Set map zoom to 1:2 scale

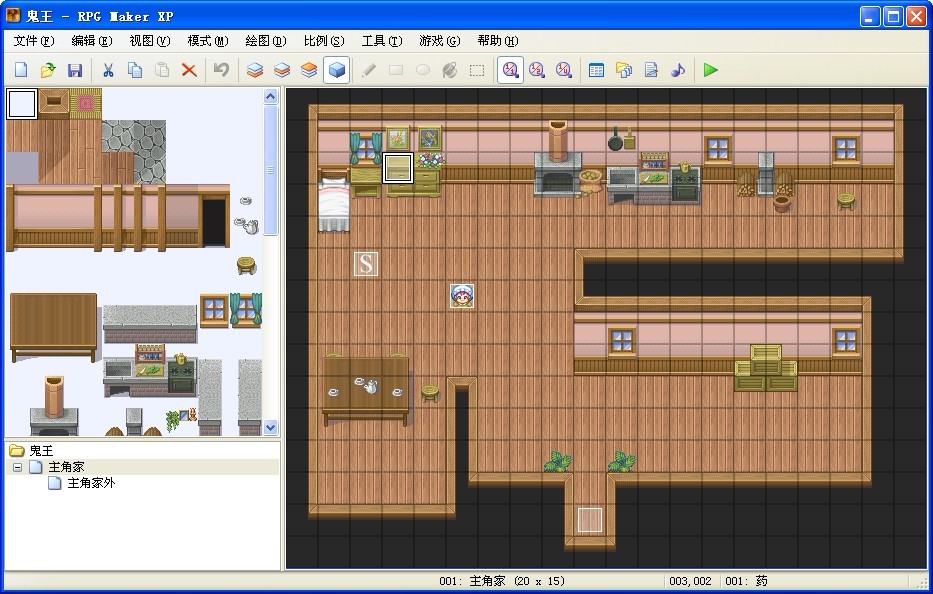click(537, 70)
